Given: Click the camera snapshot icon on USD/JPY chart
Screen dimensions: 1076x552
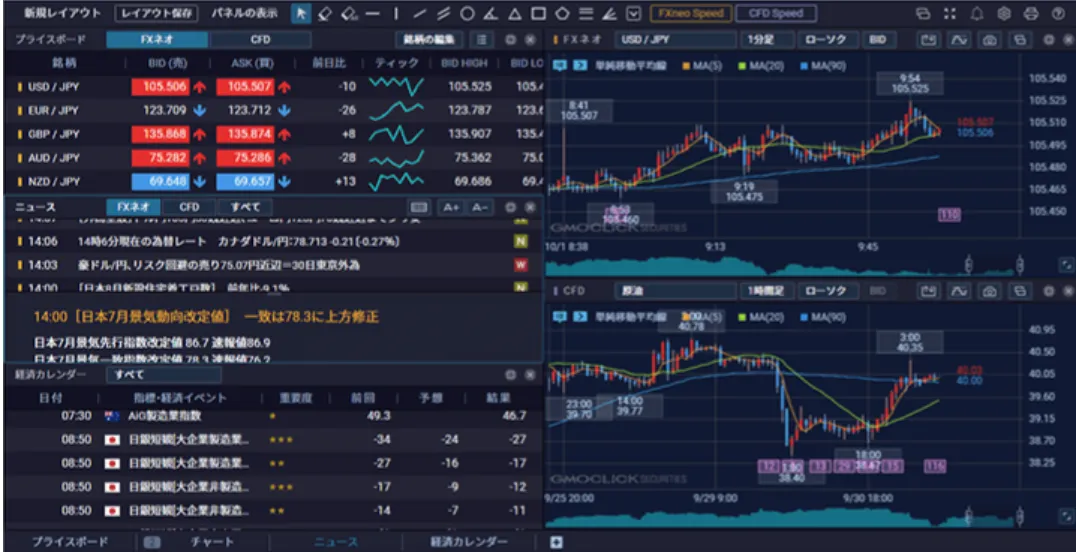Looking at the screenshot, I should click(991, 40).
